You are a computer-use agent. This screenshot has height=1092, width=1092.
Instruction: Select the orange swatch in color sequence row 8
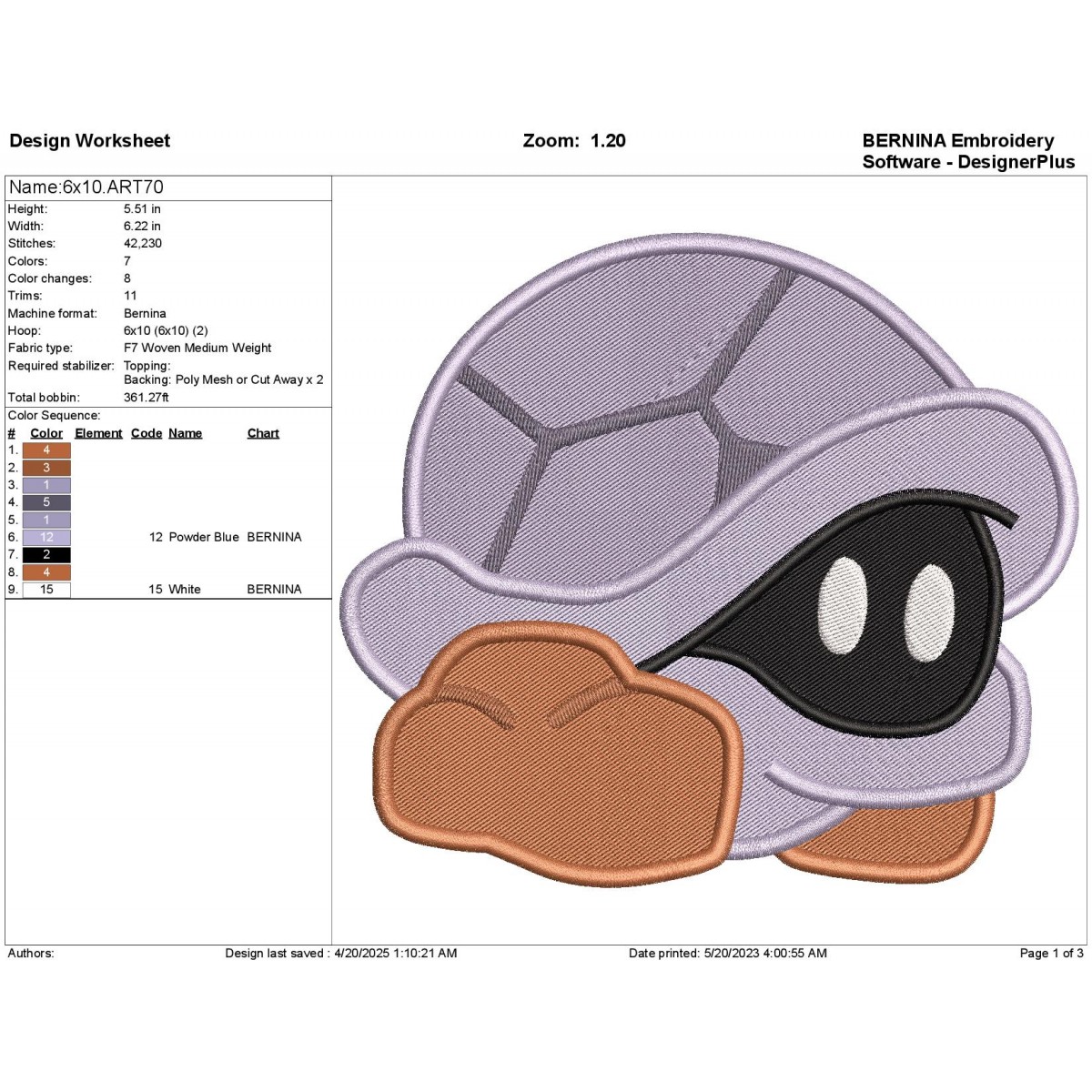tap(46, 572)
